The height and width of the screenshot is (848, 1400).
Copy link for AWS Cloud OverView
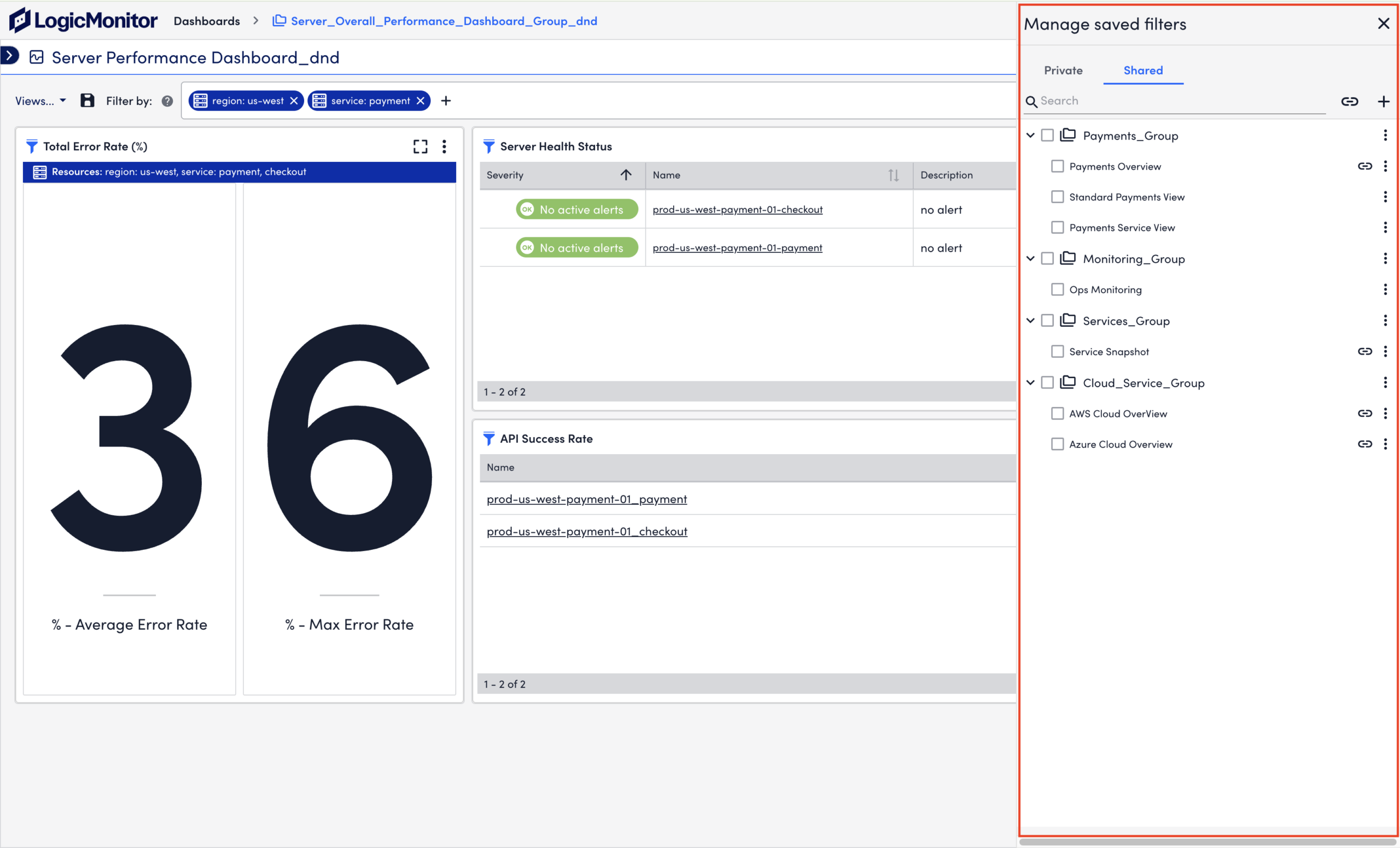[1365, 413]
